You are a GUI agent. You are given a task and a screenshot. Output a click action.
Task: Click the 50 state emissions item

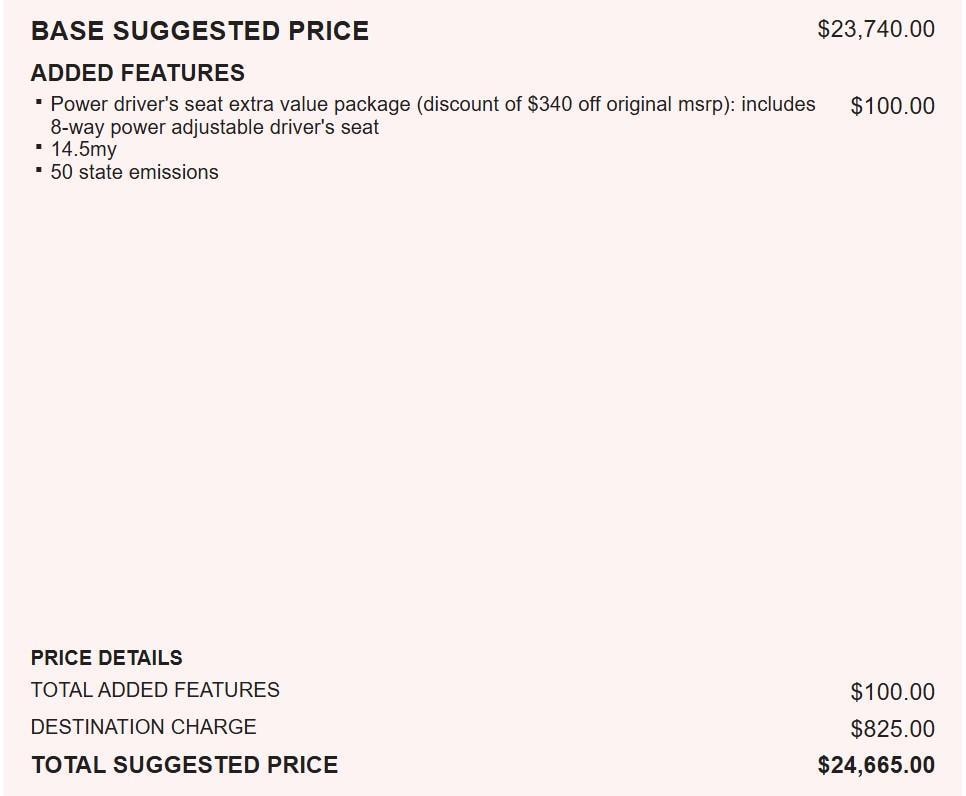pyautogui.click(x=134, y=172)
